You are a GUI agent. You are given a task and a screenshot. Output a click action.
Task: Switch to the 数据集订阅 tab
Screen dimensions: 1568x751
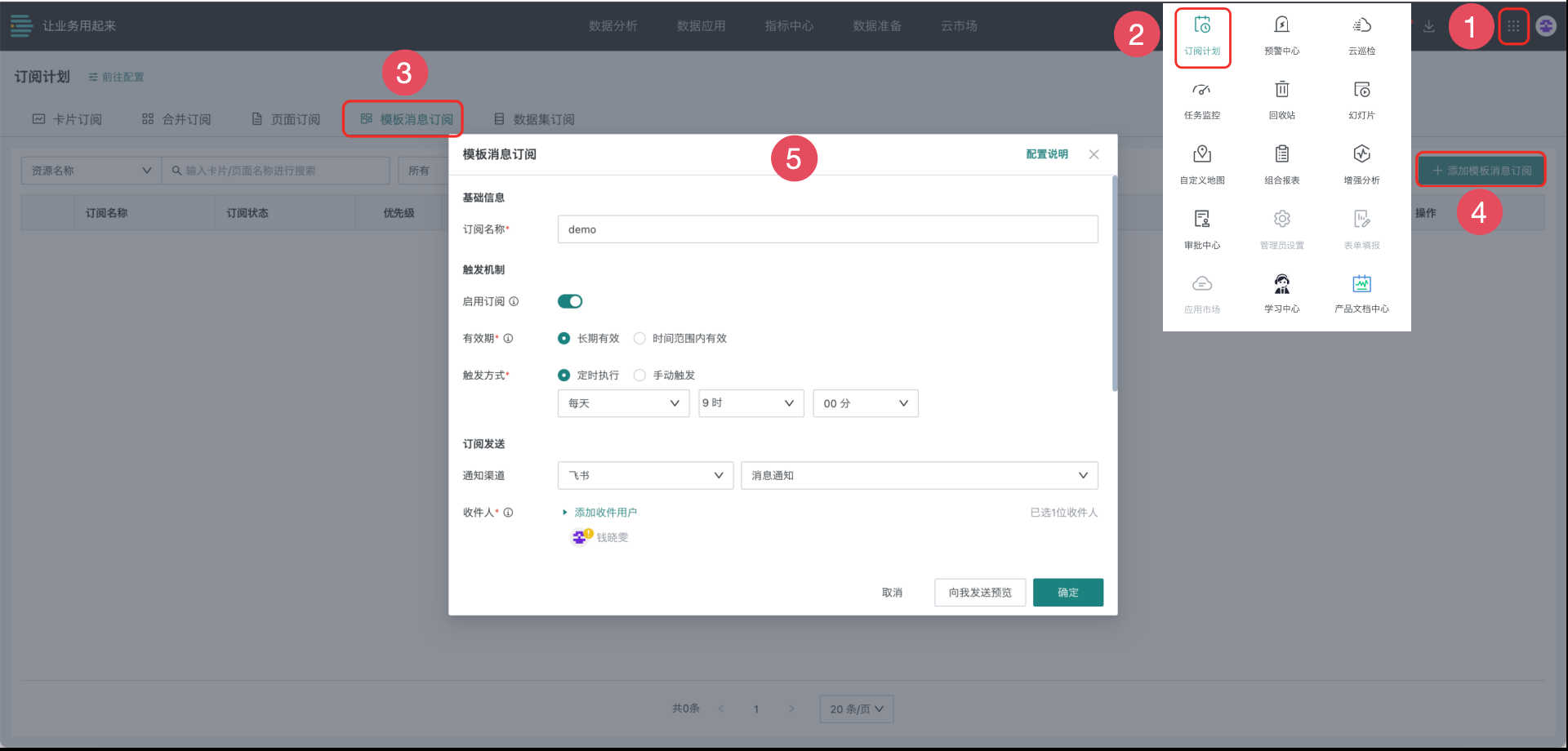coord(534,119)
